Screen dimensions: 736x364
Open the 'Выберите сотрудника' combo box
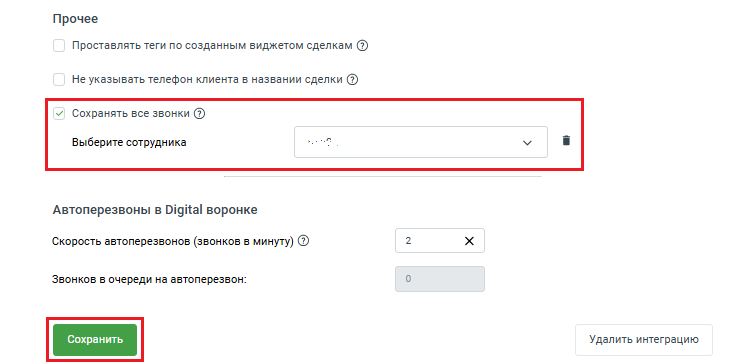[x=421, y=142]
